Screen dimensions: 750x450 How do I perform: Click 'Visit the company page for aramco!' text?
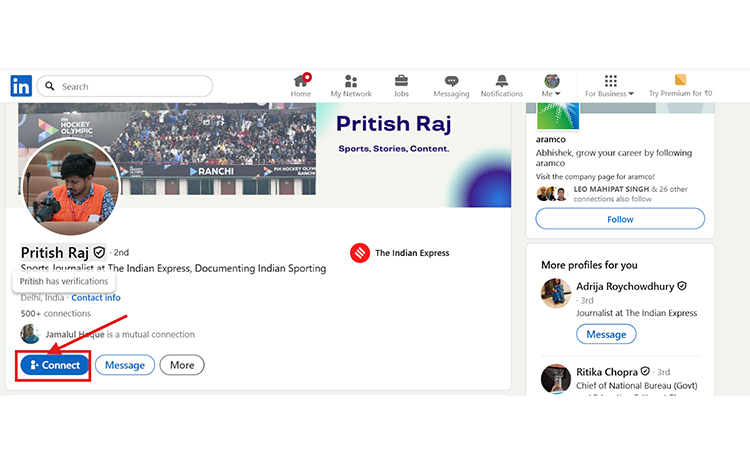[595, 176]
